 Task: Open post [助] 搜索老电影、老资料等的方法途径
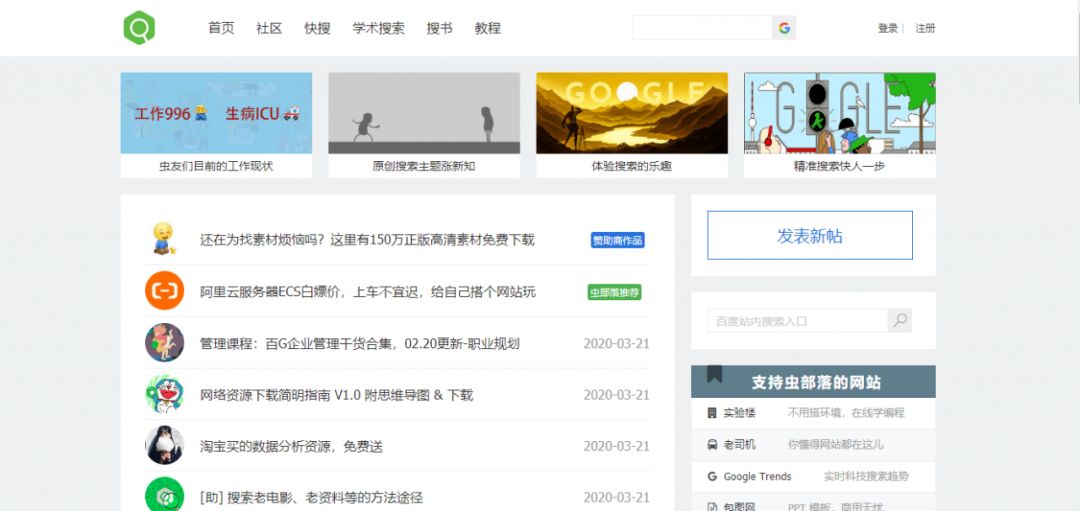click(311, 498)
